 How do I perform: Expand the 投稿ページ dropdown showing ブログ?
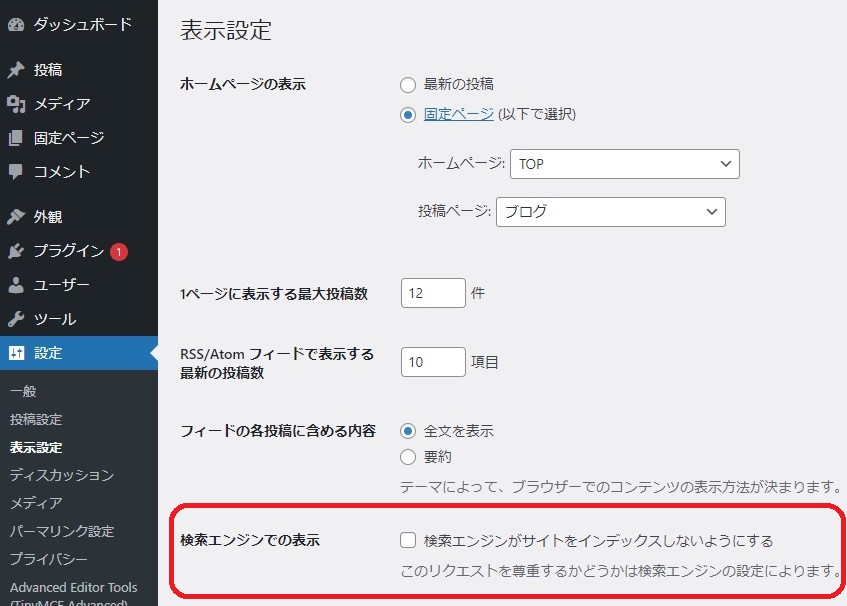click(610, 212)
